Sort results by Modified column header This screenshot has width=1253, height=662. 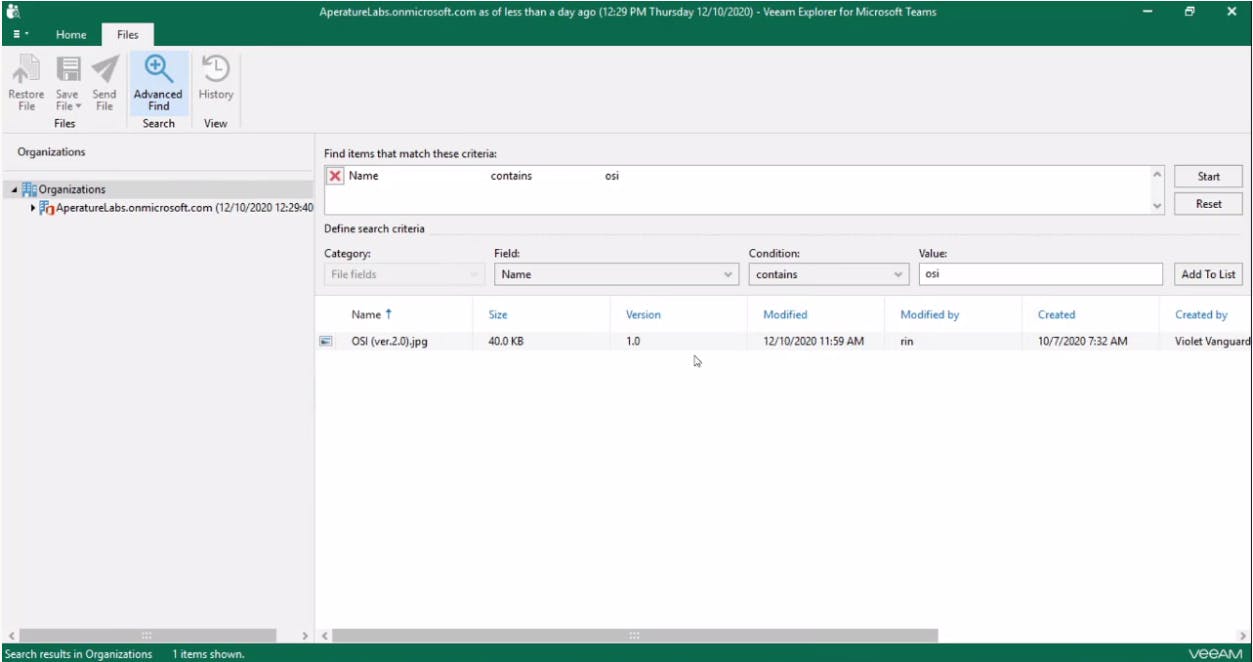[785, 314]
